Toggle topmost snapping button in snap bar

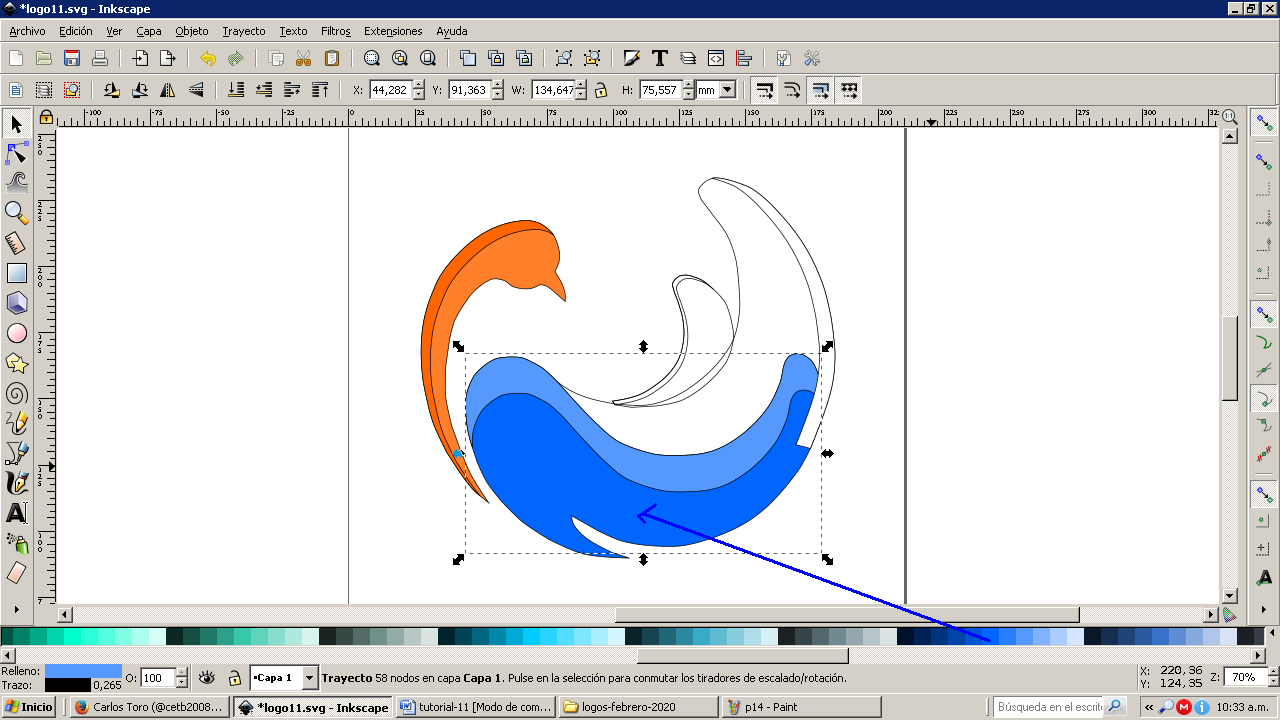[1265, 123]
